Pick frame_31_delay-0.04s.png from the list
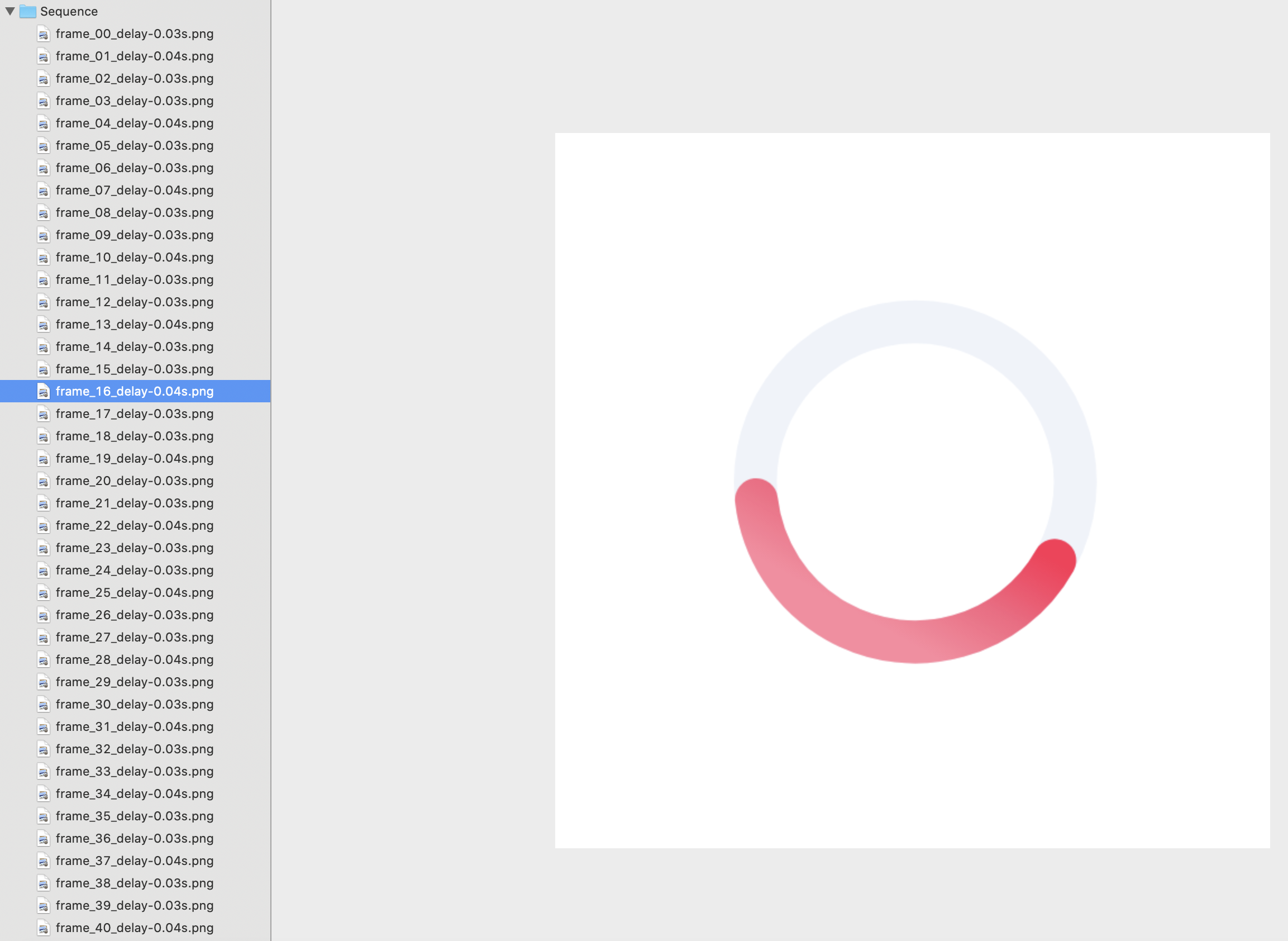1288x941 pixels. pos(135,726)
